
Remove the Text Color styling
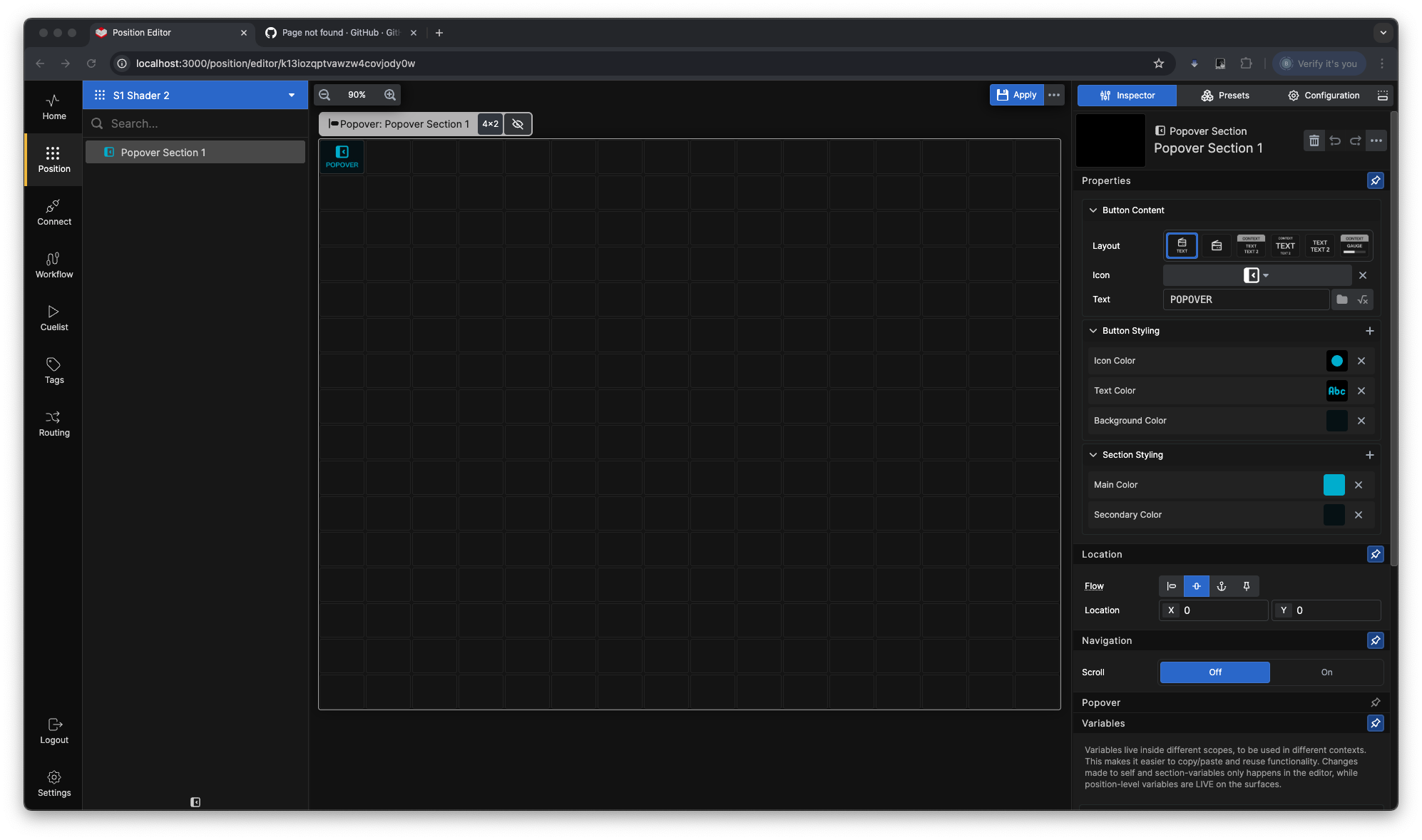pyautogui.click(x=1361, y=391)
